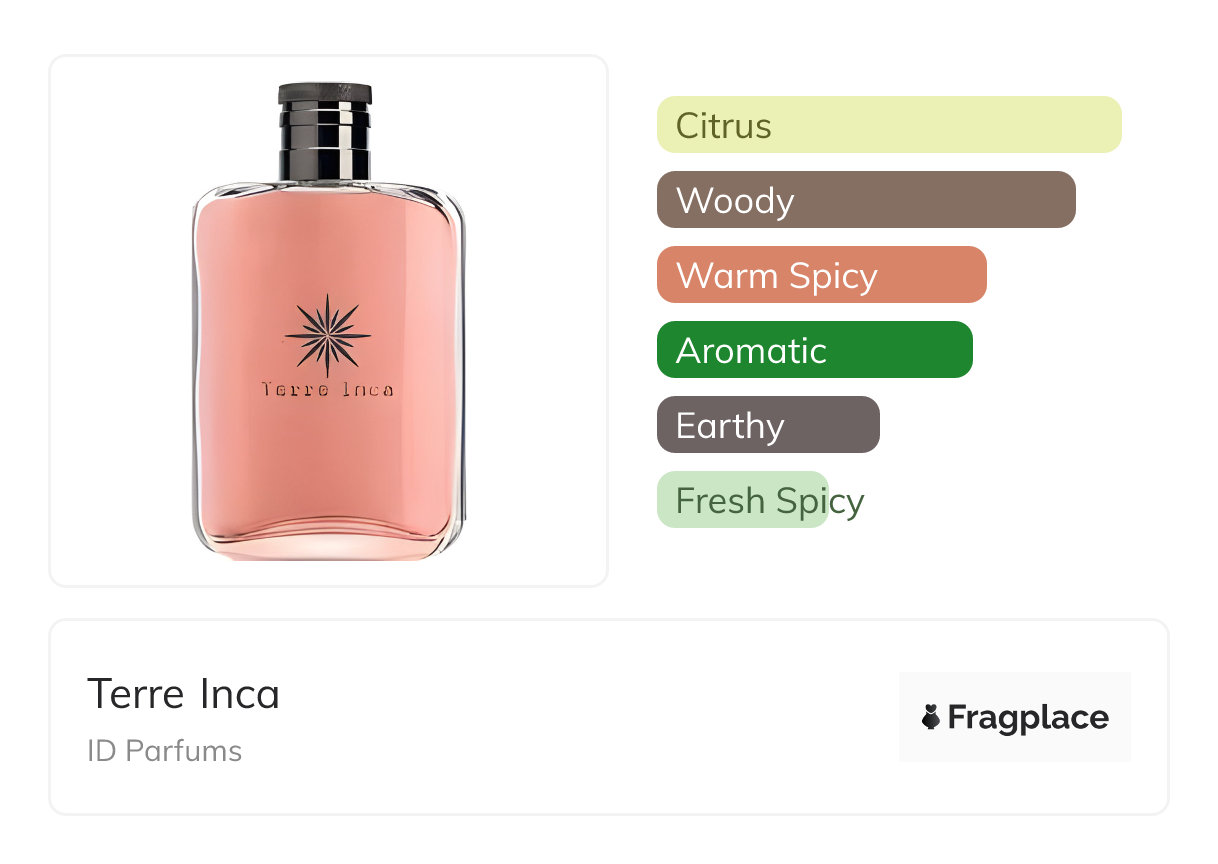This screenshot has height=864, width=1218.
Task: Click the thick glass base of the bottle
Action: point(328,540)
